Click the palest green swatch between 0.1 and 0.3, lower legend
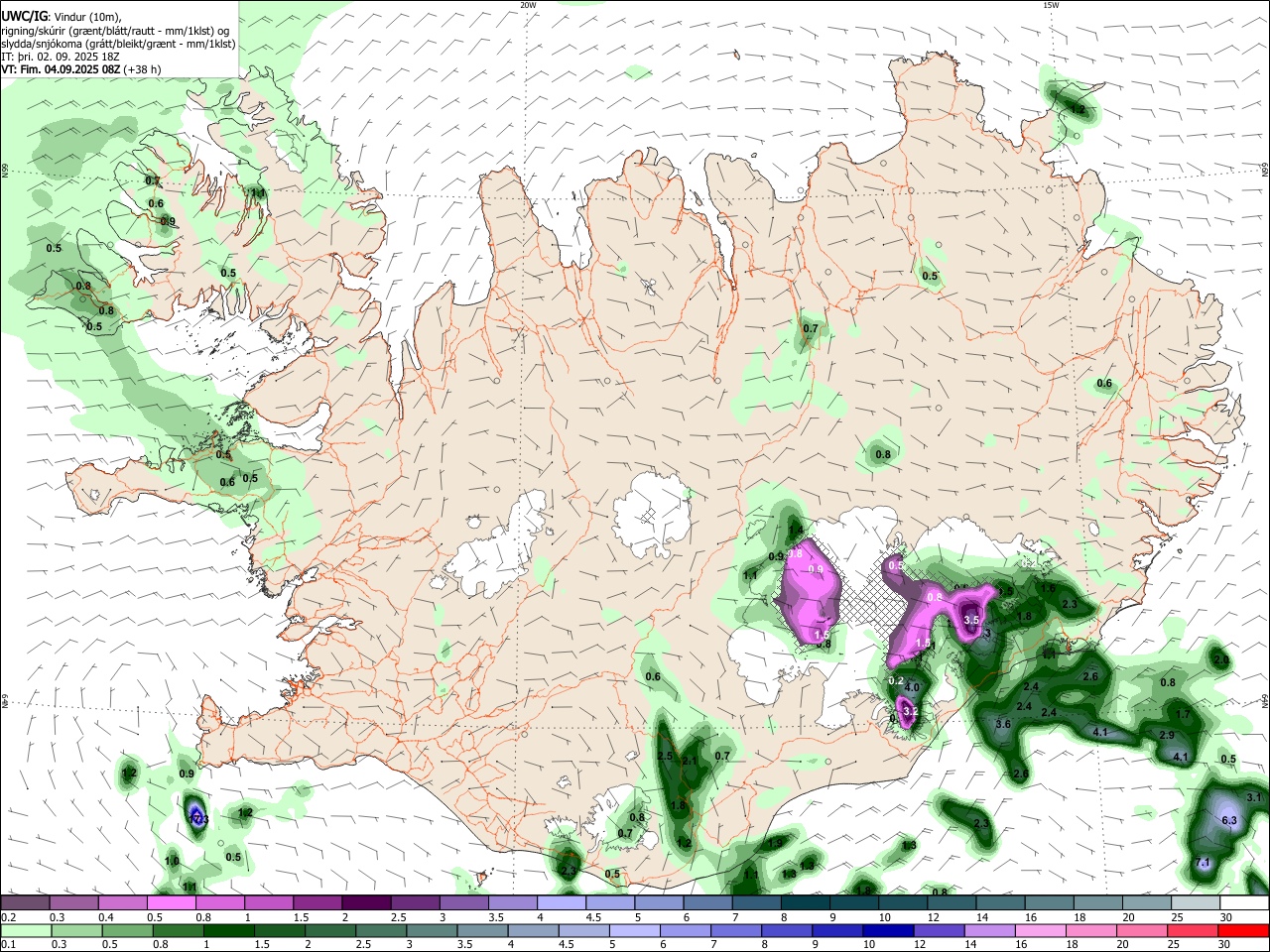Viewport: 1270px width, 952px height. pyautogui.click(x=26, y=931)
